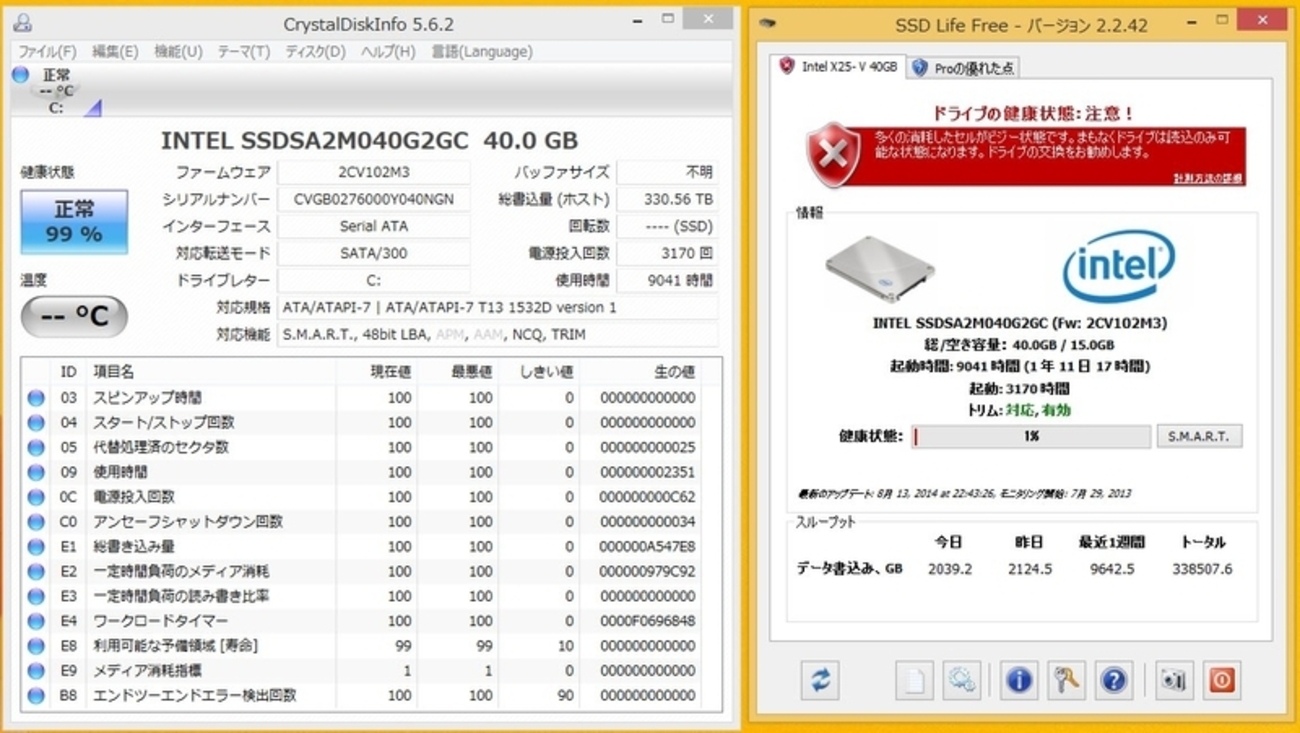Click the 現在値 column header
The height and width of the screenshot is (733, 1300).
pos(376,372)
